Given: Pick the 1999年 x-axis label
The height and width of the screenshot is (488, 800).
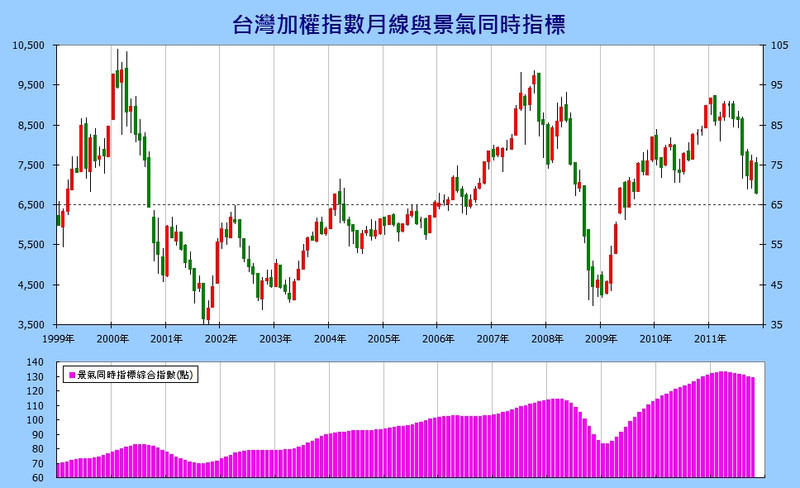Looking at the screenshot, I should (58, 338).
